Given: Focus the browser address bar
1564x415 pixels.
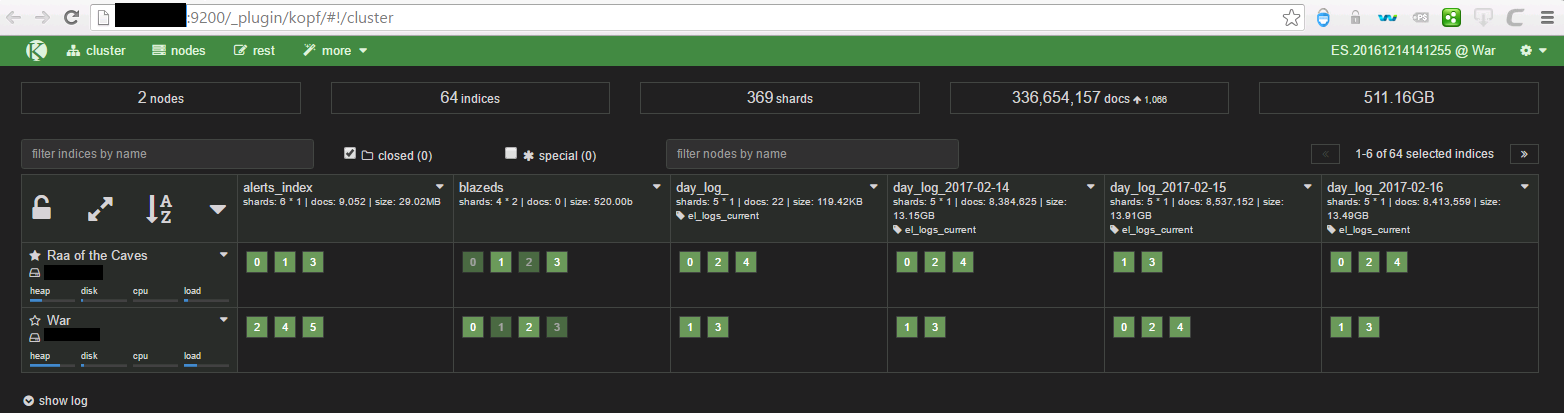Looking at the screenshot, I should (x=697, y=17).
